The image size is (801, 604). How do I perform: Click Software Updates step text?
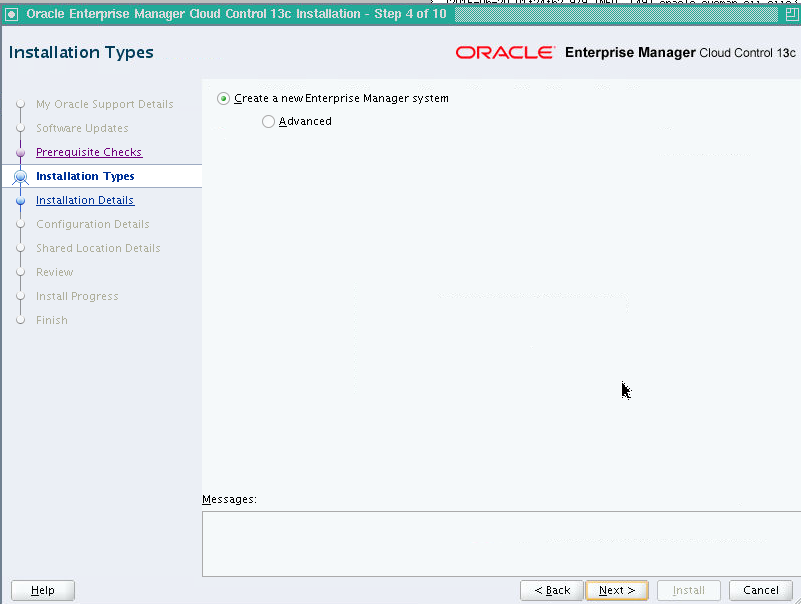coord(82,128)
